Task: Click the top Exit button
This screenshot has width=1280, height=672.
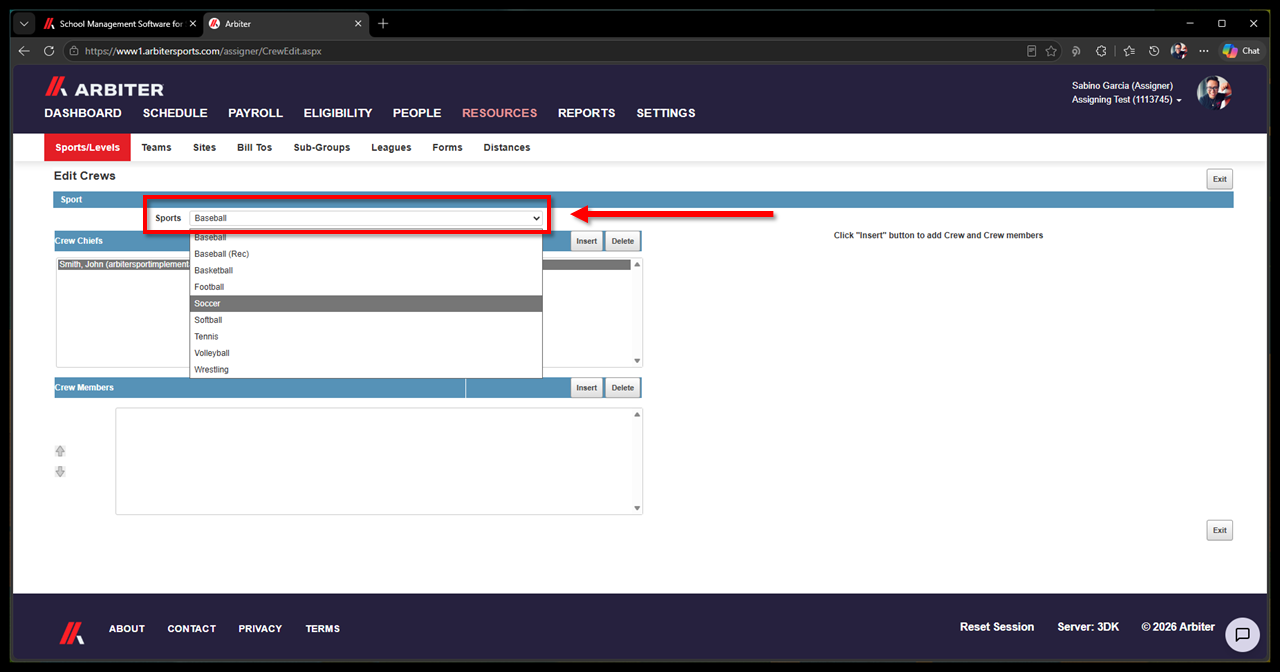Action: pos(1219,179)
